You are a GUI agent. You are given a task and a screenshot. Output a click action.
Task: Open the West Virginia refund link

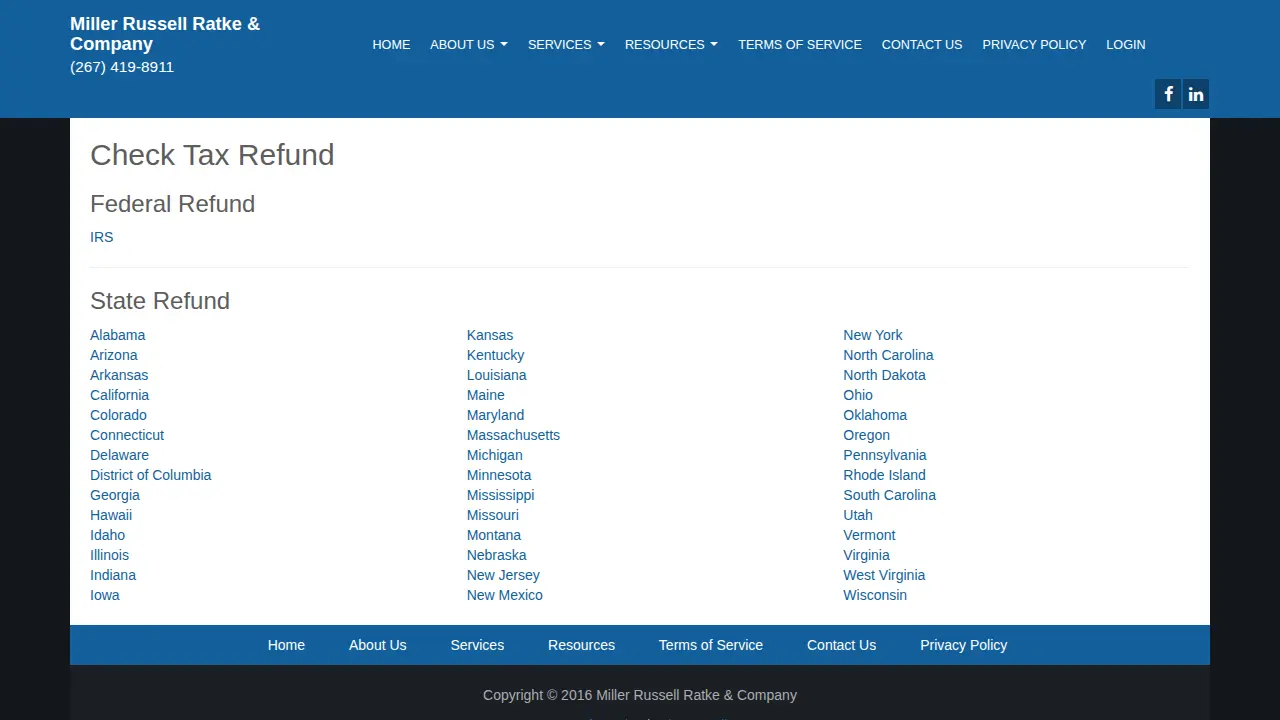884,575
